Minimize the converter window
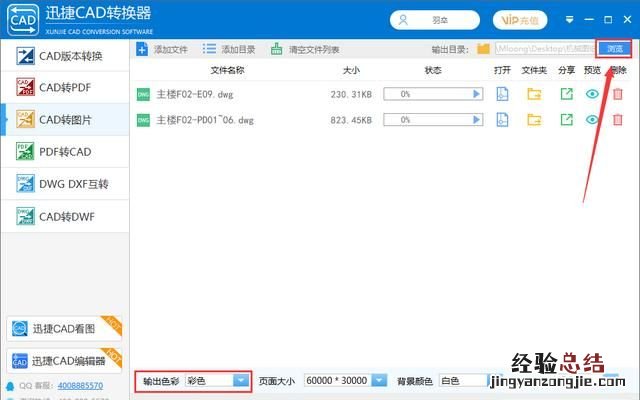The width and height of the screenshot is (640, 400). click(589, 20)
